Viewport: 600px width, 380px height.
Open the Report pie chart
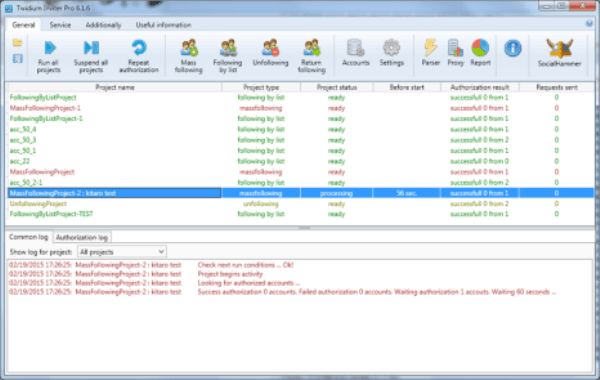click(x=480, y=48)
